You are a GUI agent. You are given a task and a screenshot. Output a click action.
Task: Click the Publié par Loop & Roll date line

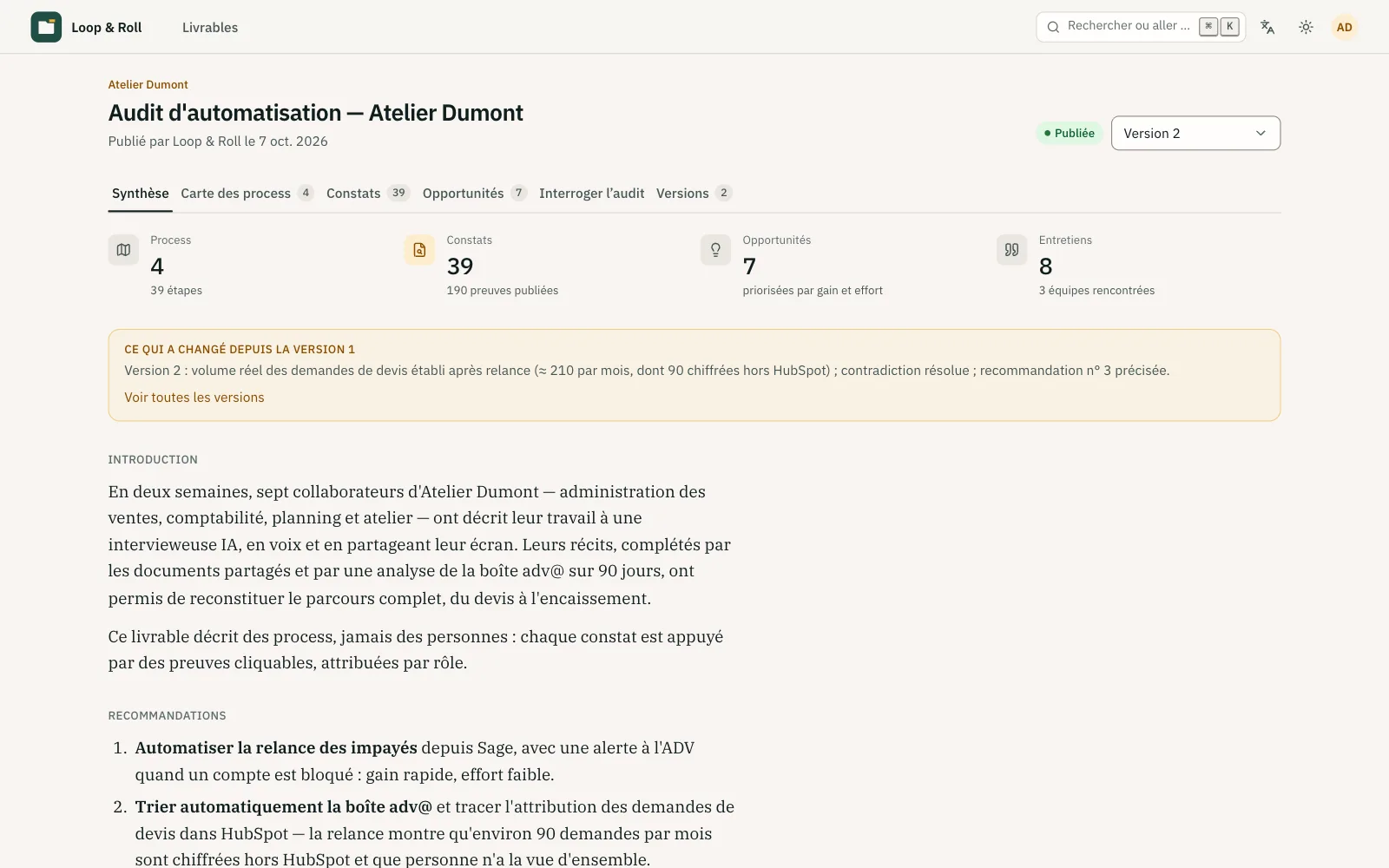[218, 141]
